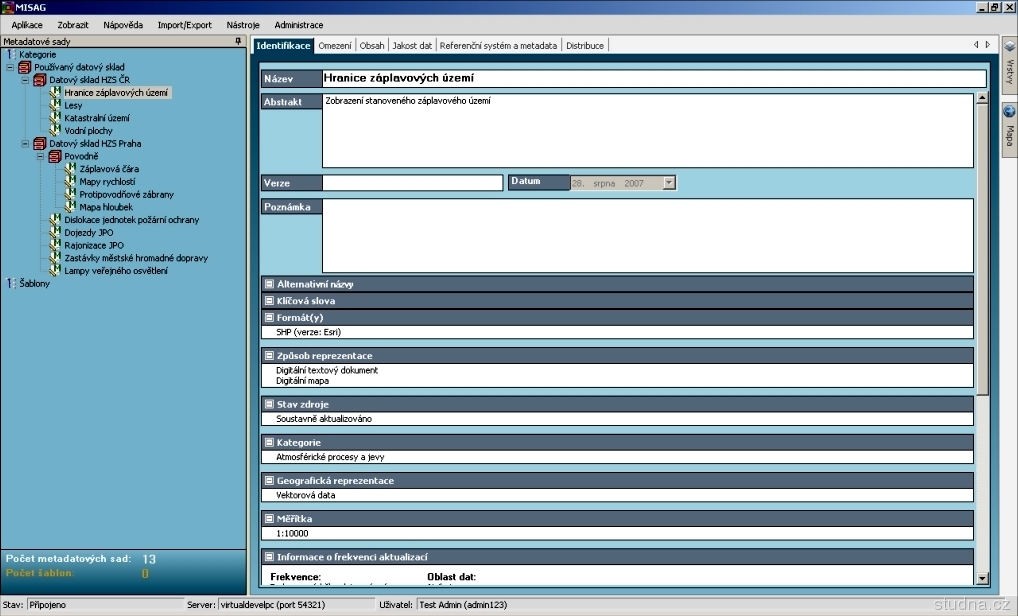Click the Lesy metadata icon
Screen dimensions: 1018x616
click(x=55, y=105)
